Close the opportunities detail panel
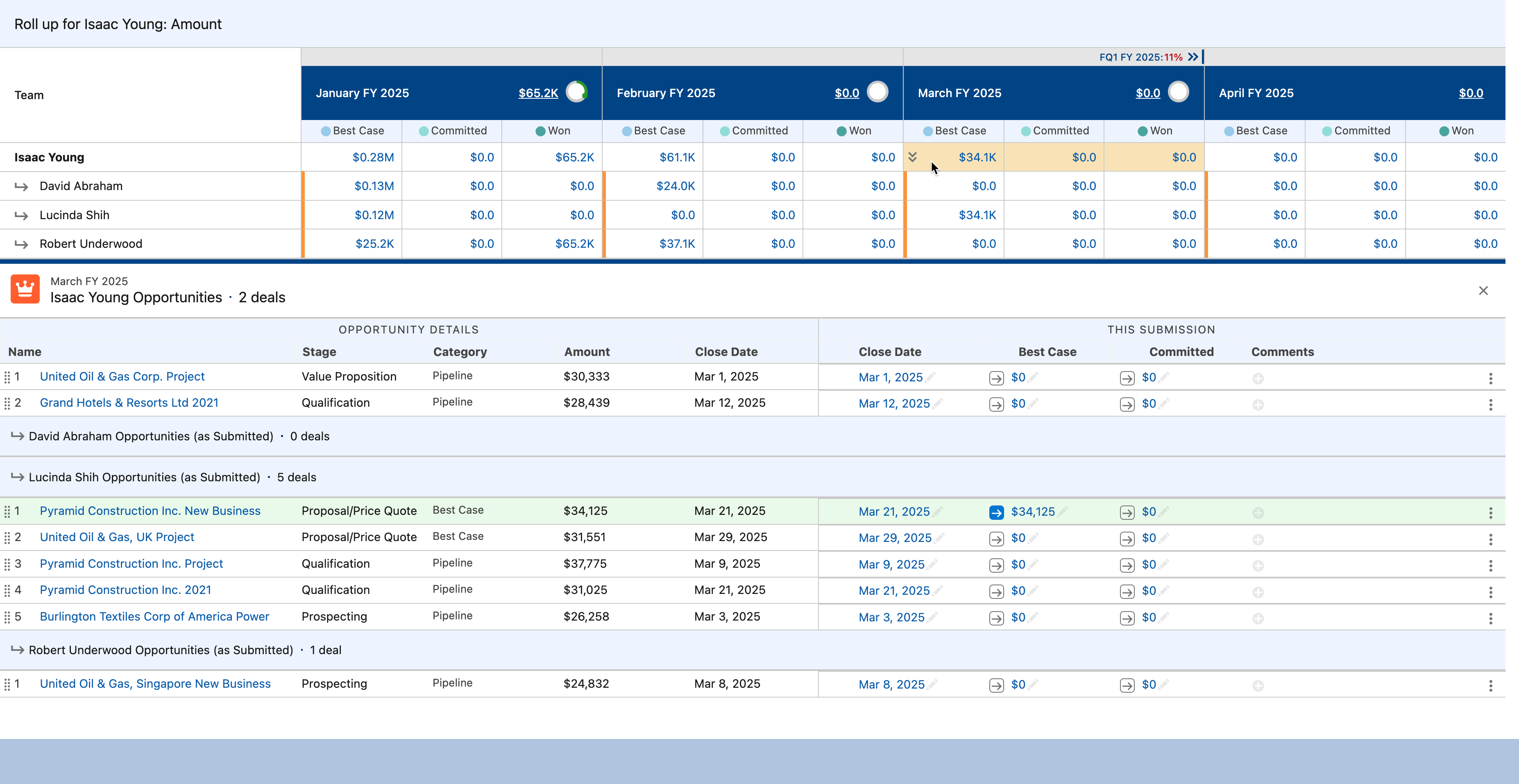The width and height of the screenshot is (1519, 784). tap(1483, 290)
